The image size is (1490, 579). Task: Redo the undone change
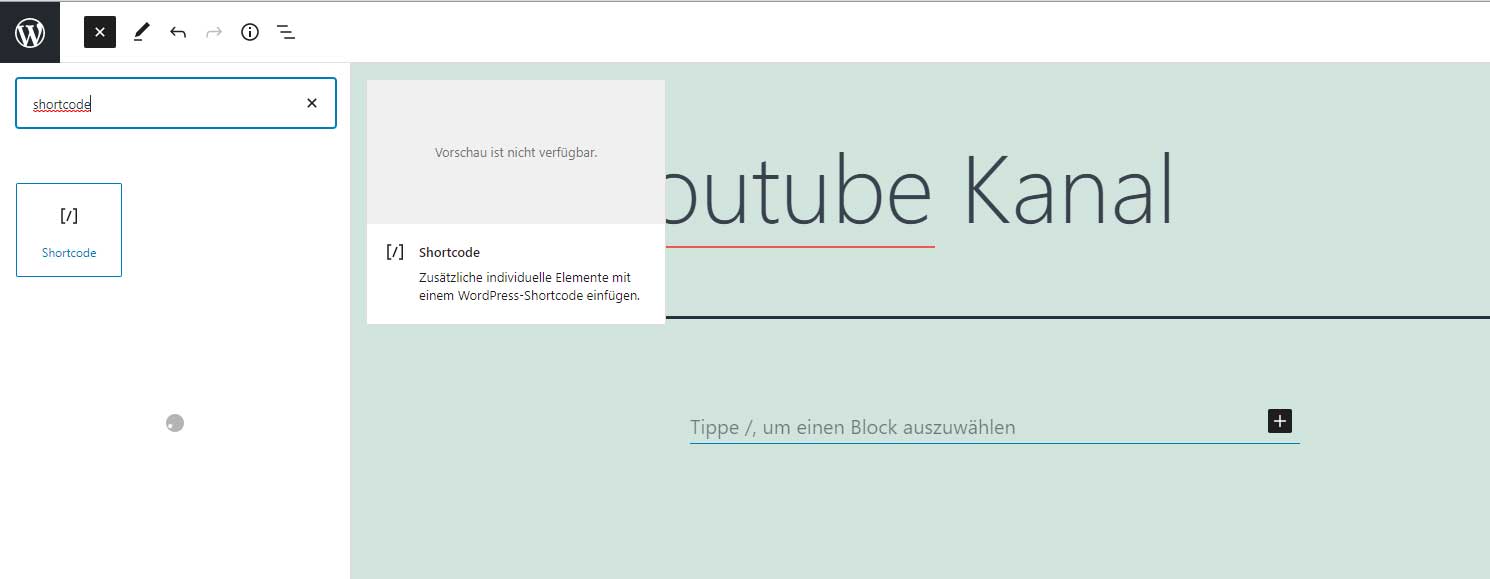coord(213,32)
